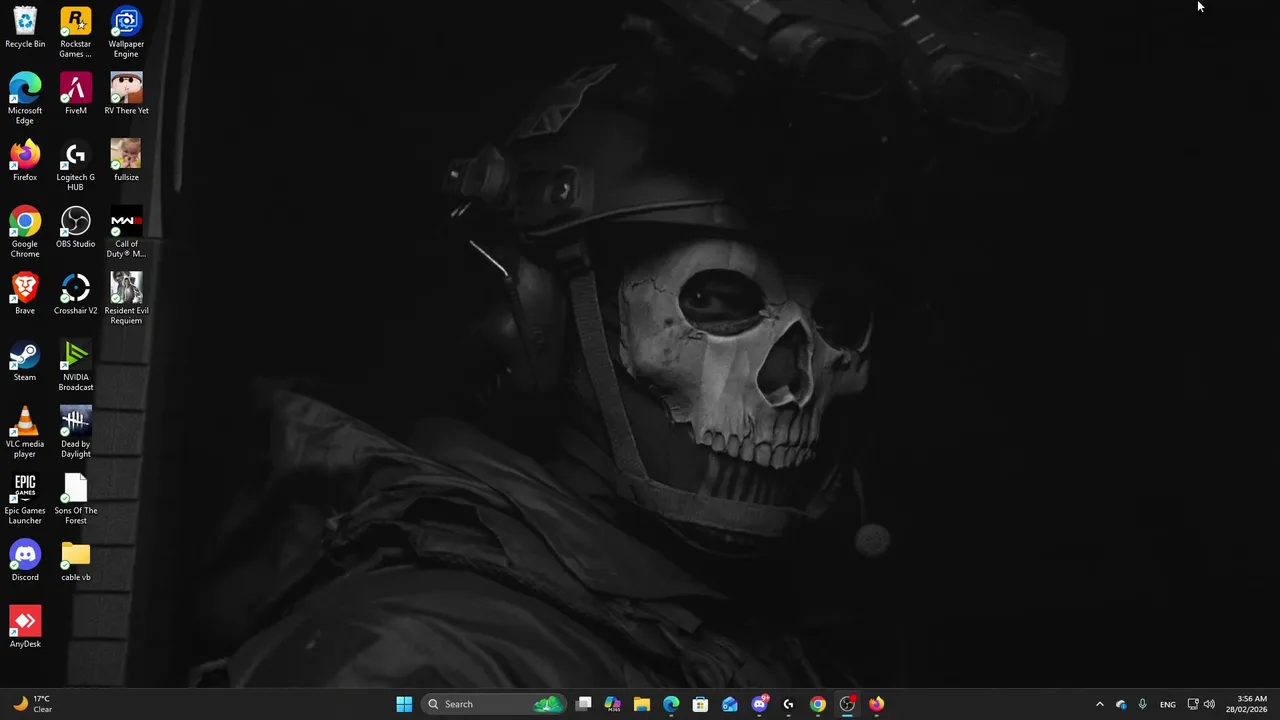This screenshot has height=720, width=1280.
Task: Open Task View from the taskbar
Action: pos(584,704)
